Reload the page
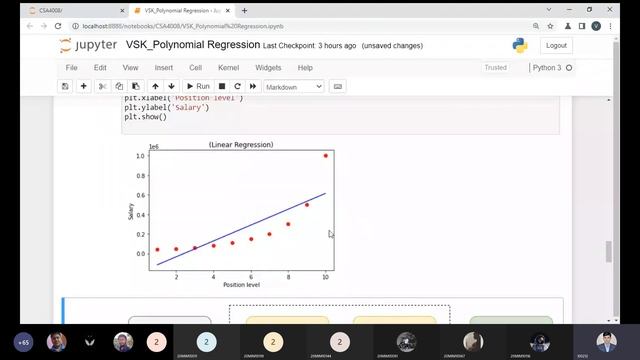This screenshot has height=360, width=640. [x=58, y=26]
